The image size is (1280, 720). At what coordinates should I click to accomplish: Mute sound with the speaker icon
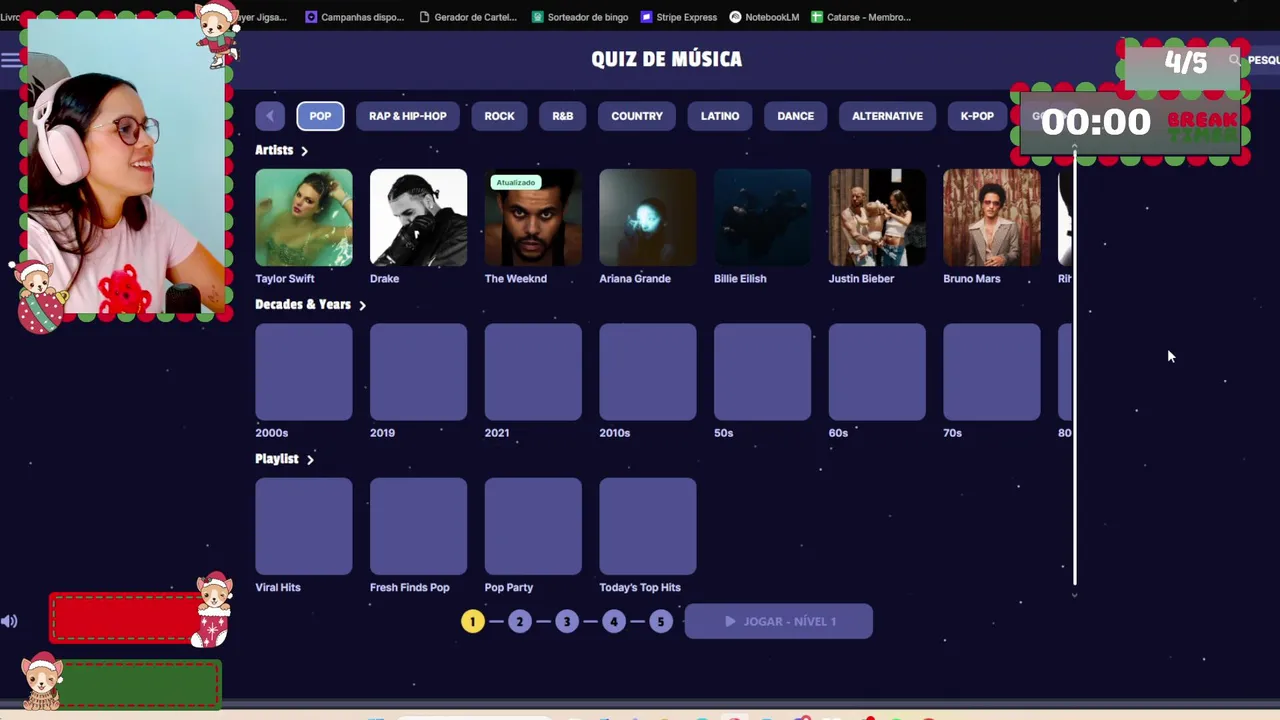coord(9,621)
